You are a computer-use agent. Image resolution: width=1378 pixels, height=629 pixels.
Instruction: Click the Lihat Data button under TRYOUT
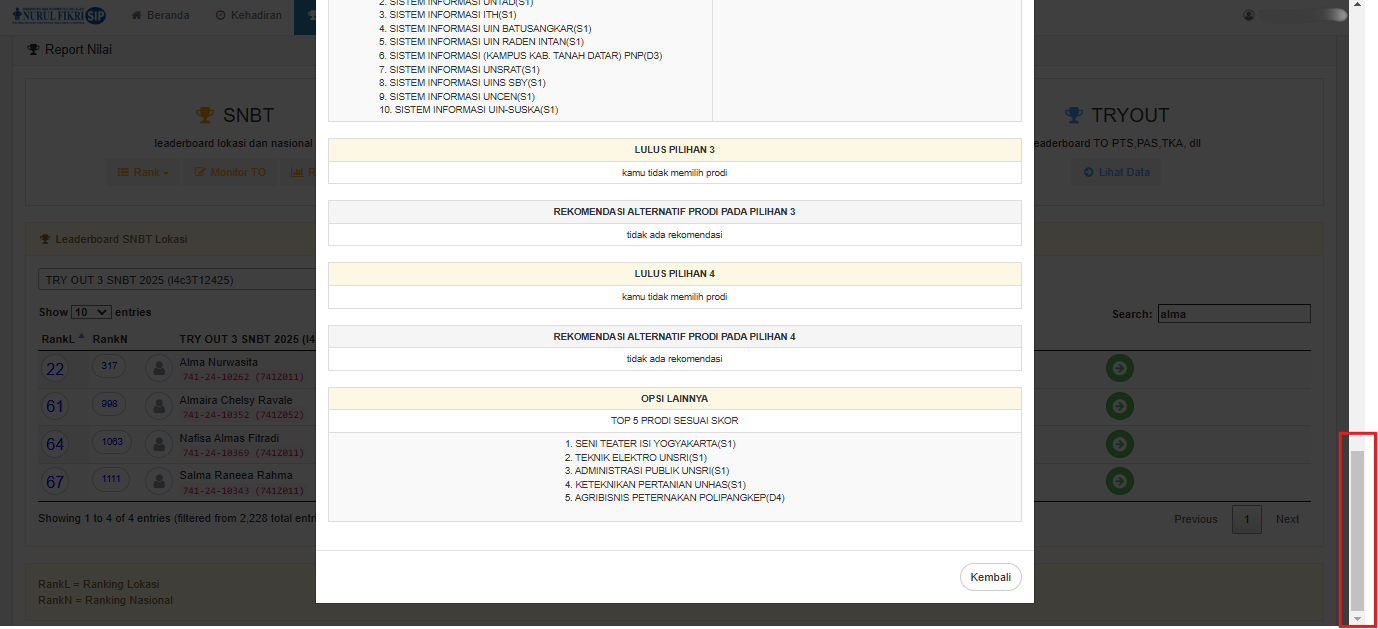(1116, 172)
